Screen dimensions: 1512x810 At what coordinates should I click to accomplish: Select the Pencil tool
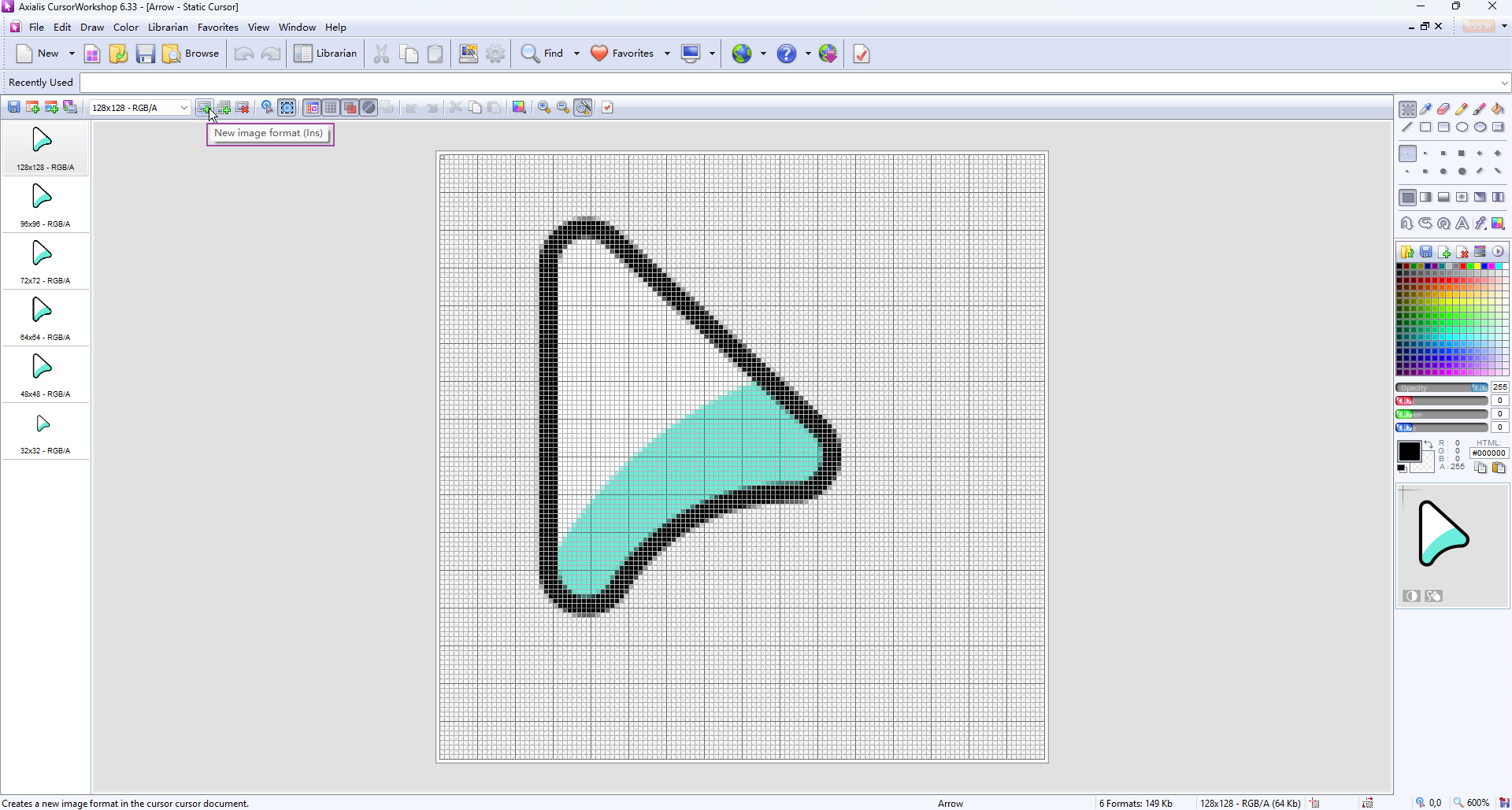coord(1462,109)
